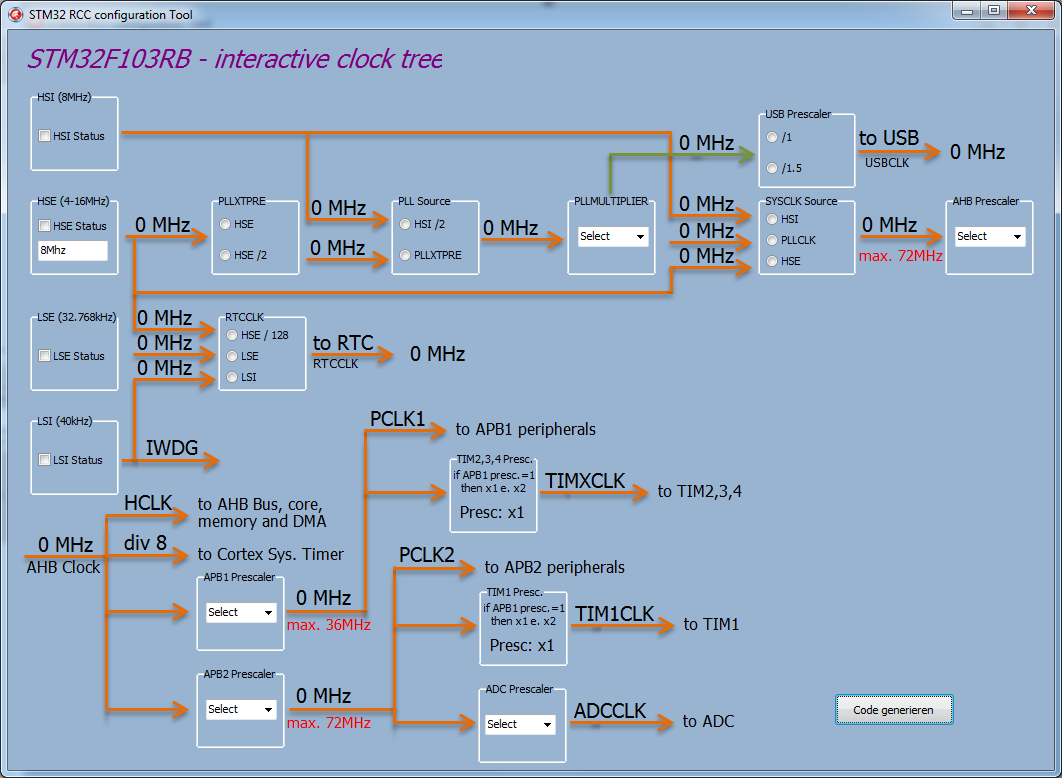Image resolution: width=1062 pixels, height=778 pixels.
Task: Open the AHB Prescaler dropdown
Action: [x=989, y=236]
